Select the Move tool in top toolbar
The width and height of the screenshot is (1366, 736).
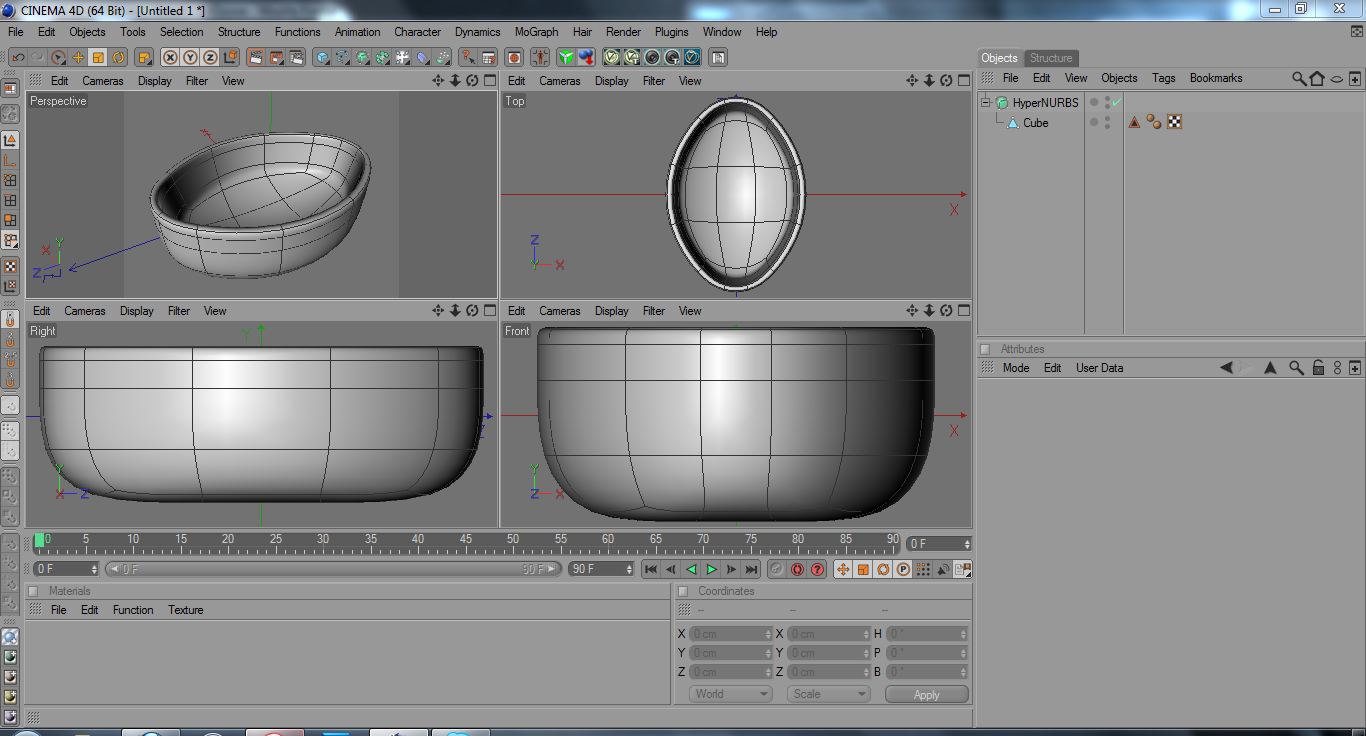pos(78,57)
